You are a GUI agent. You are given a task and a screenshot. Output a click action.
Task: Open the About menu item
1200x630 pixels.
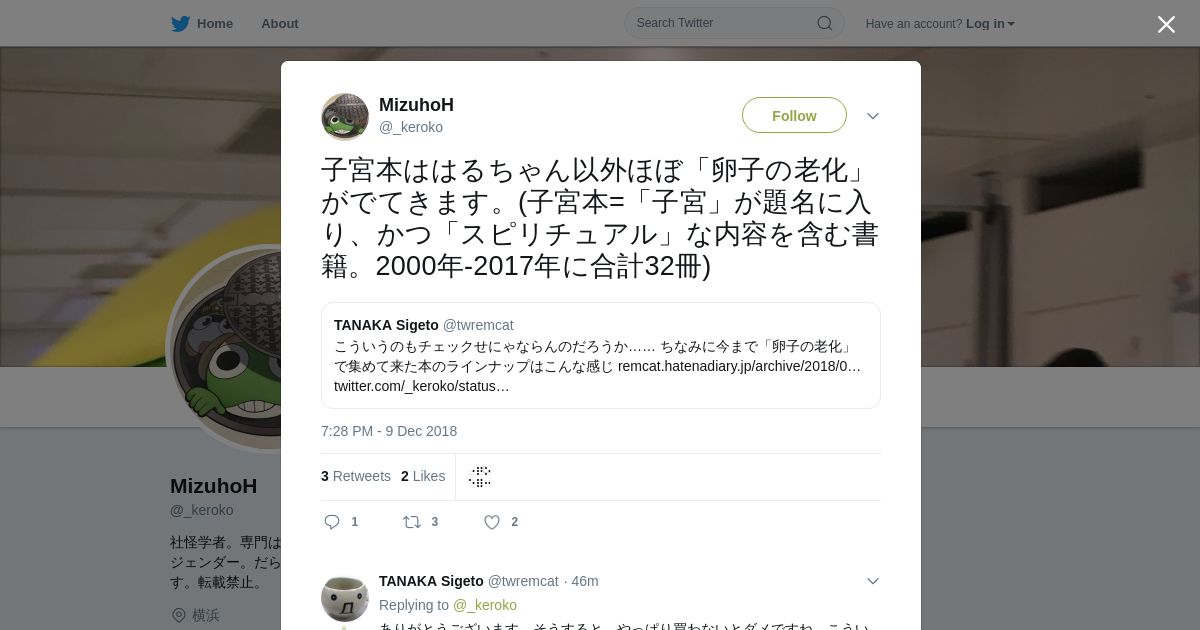280,23
